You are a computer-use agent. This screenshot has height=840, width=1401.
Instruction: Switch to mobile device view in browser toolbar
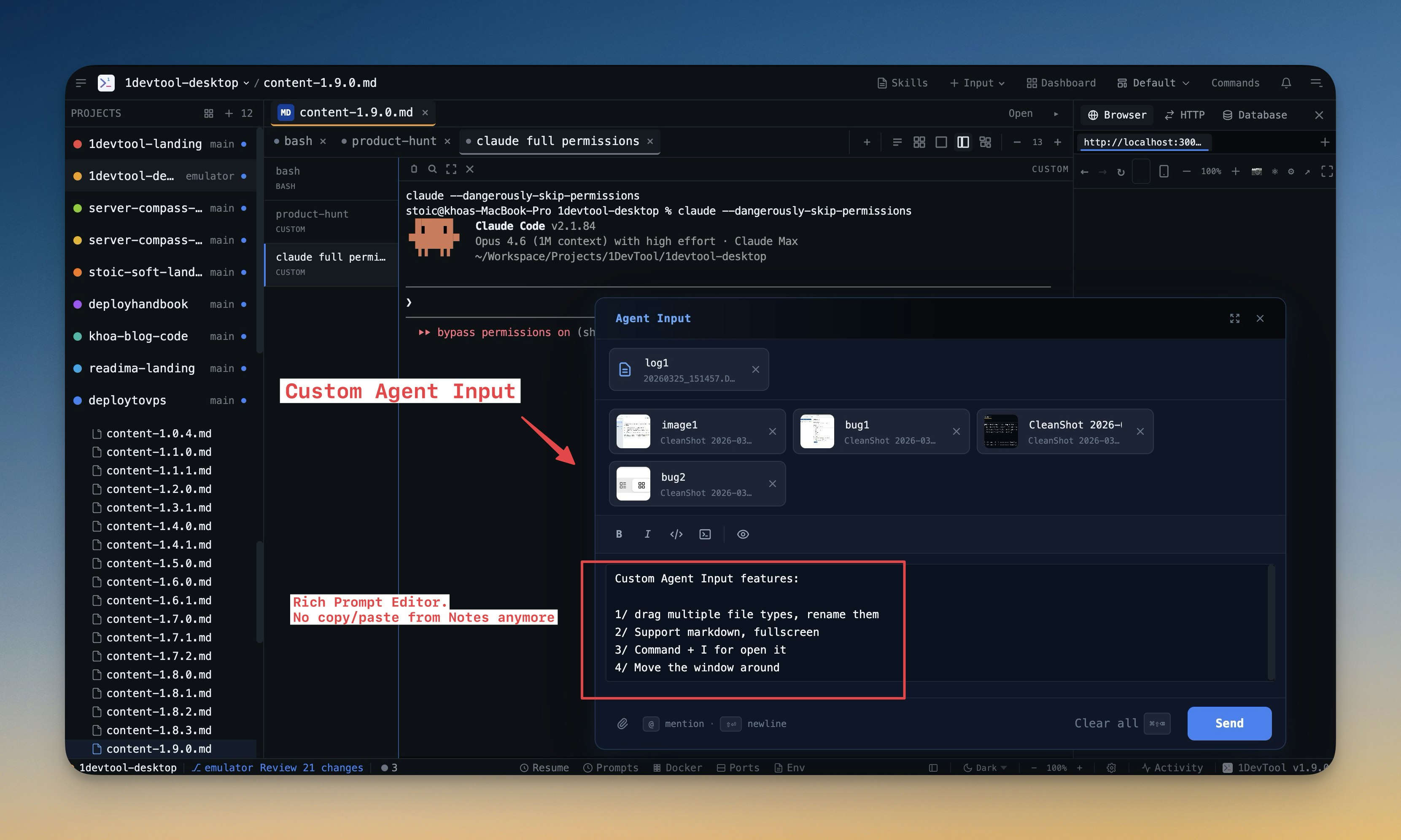click(x=1164, y=172)
